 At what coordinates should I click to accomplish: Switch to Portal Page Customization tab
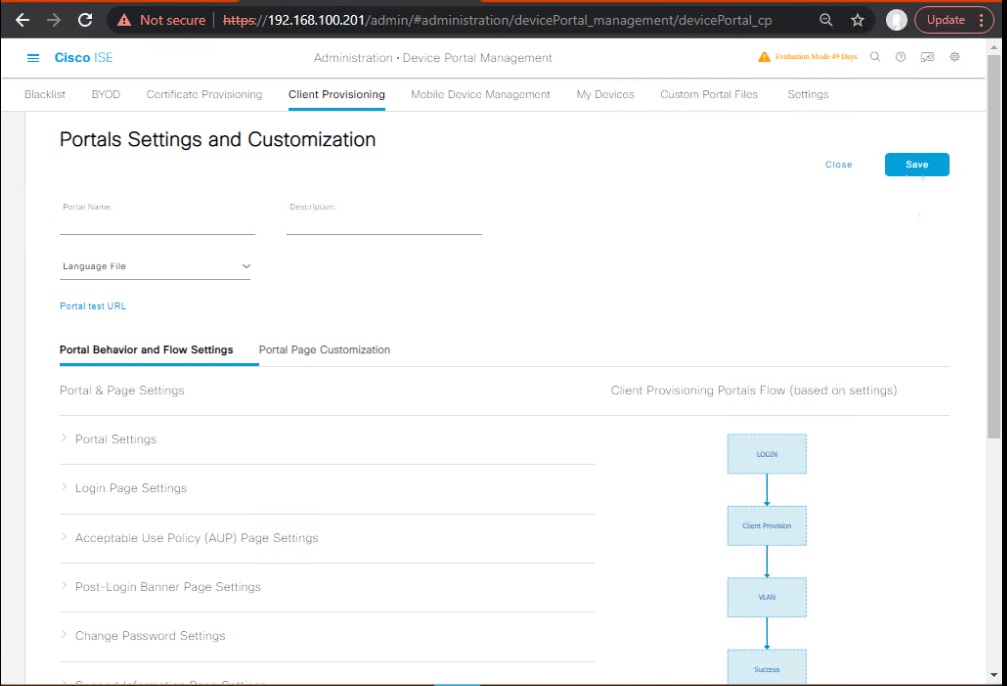pyautogui.click(x=324, y=350)
